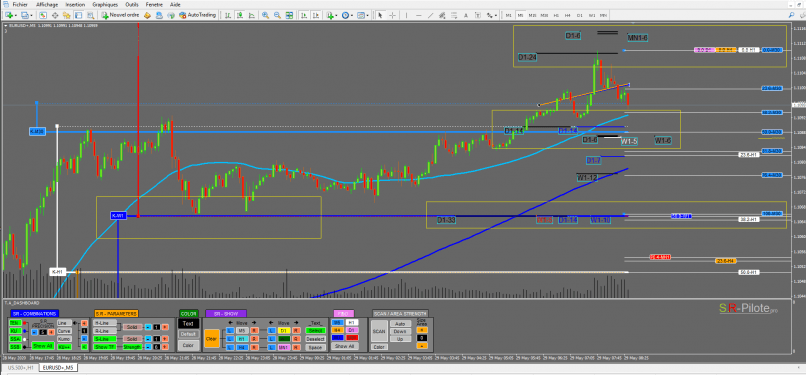Open the indicators list dropdown

tap(336, 15)
